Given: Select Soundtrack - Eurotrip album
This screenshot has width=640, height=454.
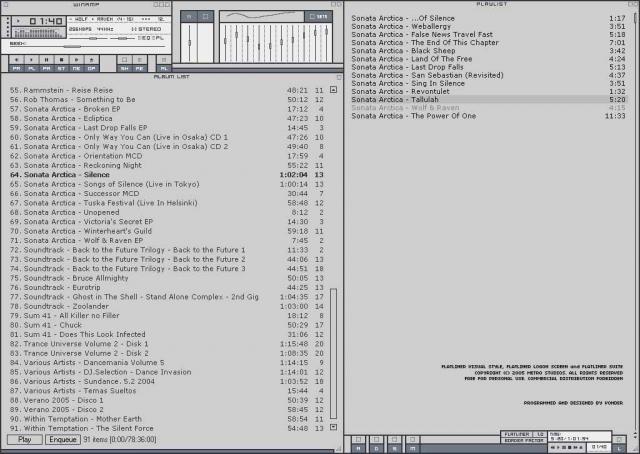Looking at the screenshot, I should point(167,287).
